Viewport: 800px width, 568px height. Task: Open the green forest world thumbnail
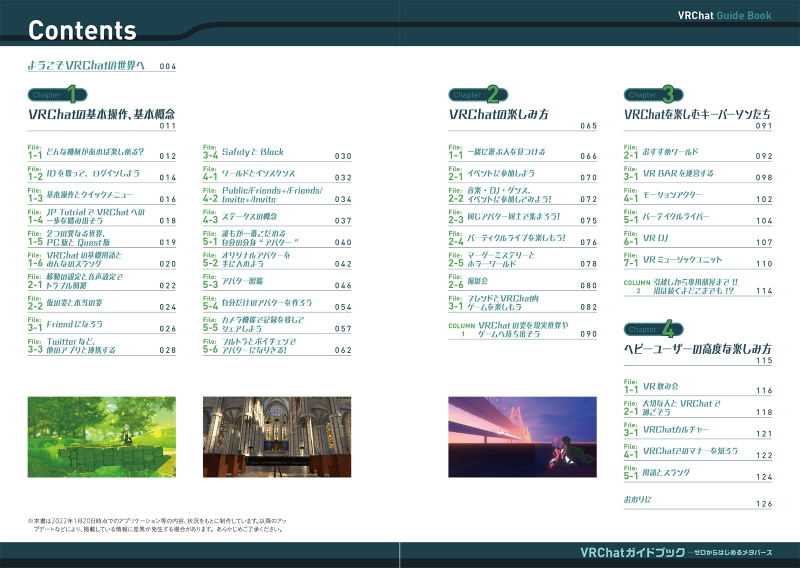(102, 437)
